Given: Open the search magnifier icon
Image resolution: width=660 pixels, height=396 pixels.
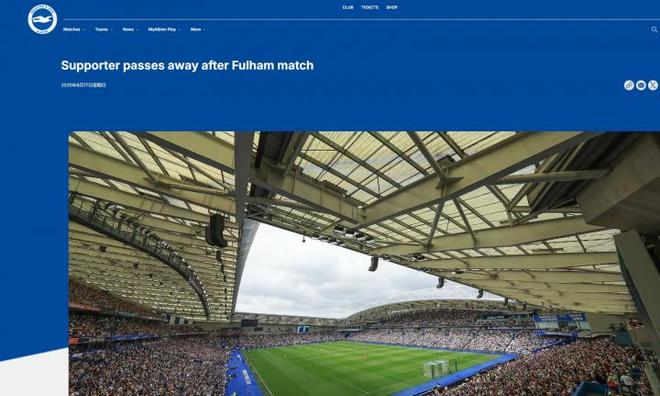Looking at the screenshot, I should point(654,29).
